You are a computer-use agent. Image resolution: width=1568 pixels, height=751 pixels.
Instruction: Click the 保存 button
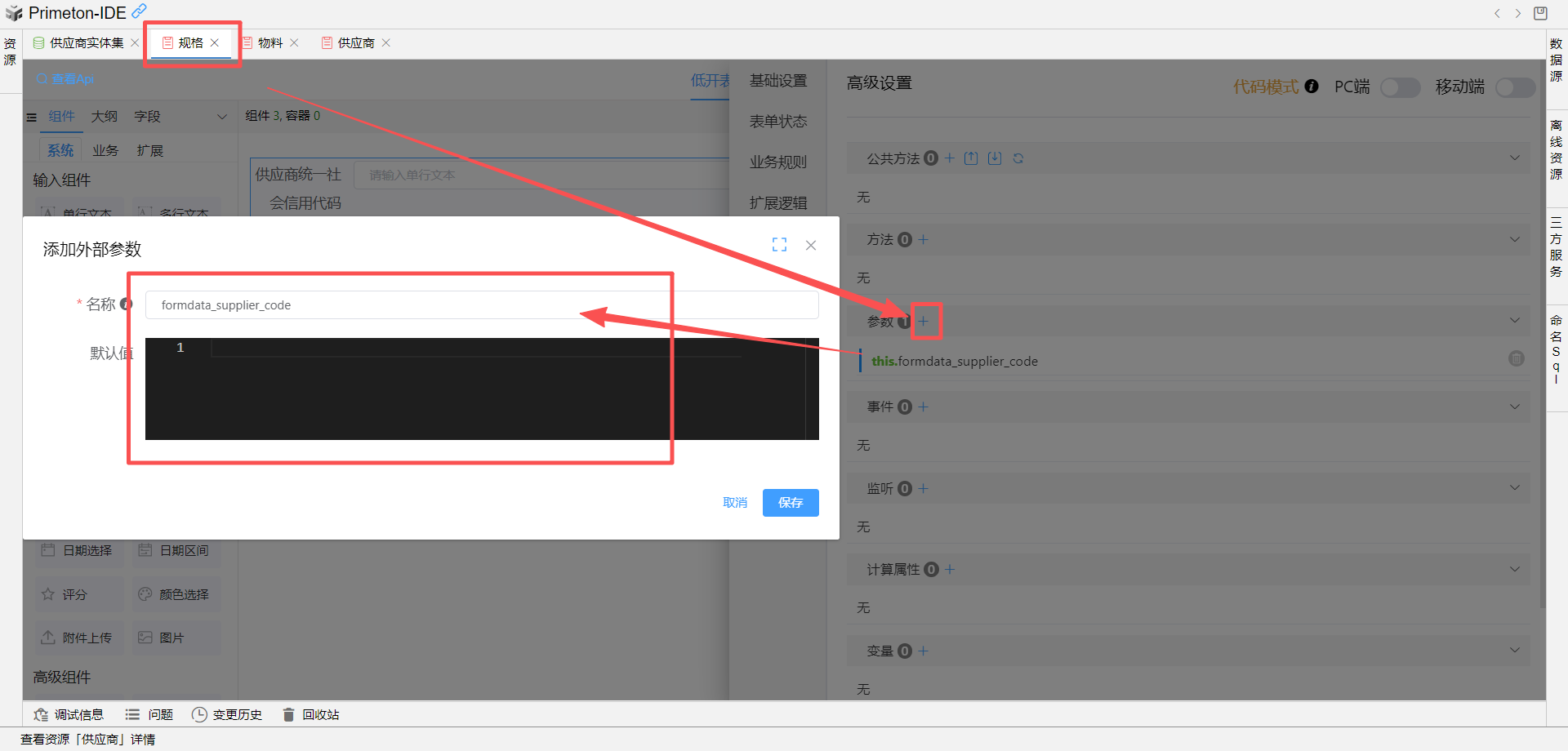[x=790, y=503]
